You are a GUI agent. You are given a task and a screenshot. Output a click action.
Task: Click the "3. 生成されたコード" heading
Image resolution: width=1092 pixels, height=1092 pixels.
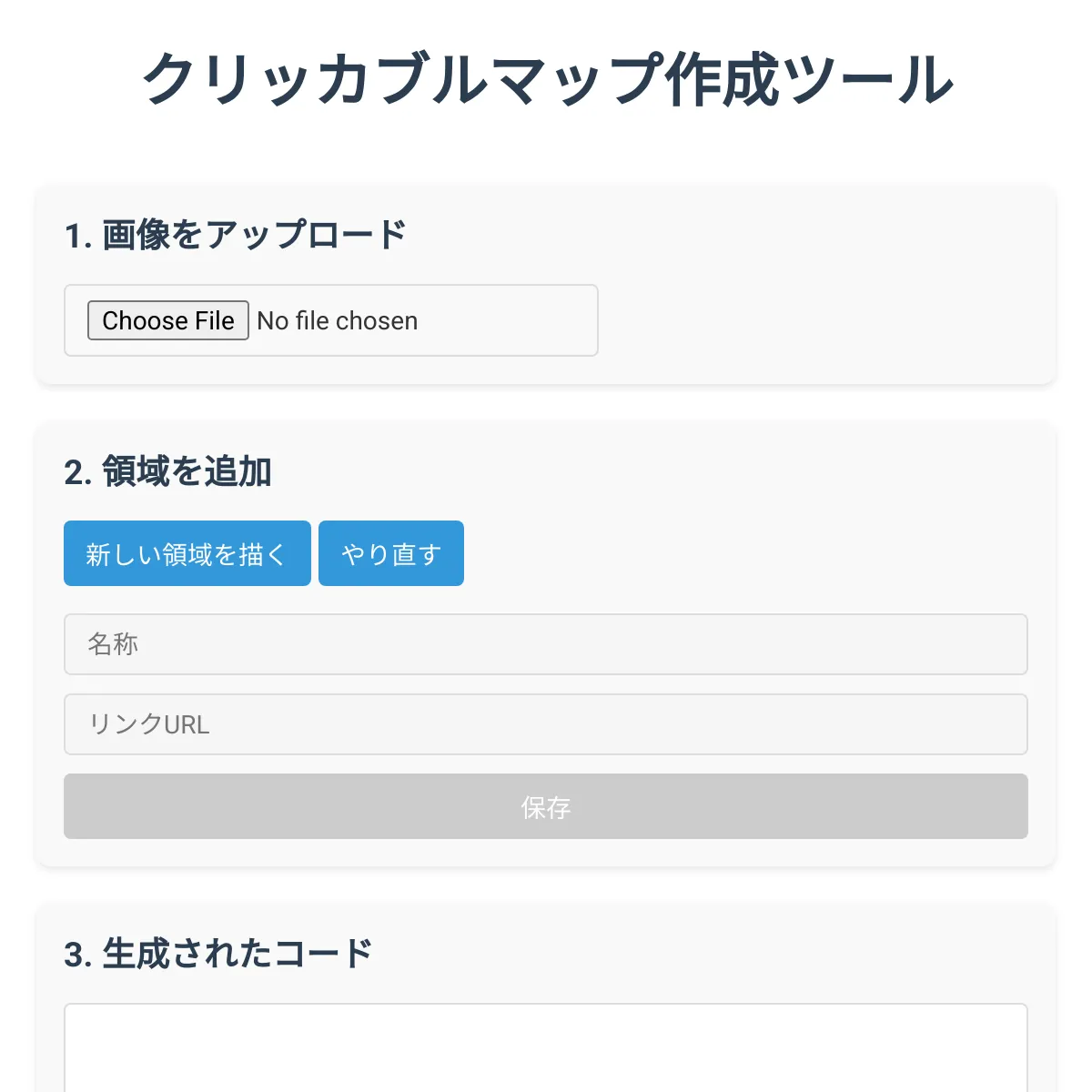click(x=218, y=954)
